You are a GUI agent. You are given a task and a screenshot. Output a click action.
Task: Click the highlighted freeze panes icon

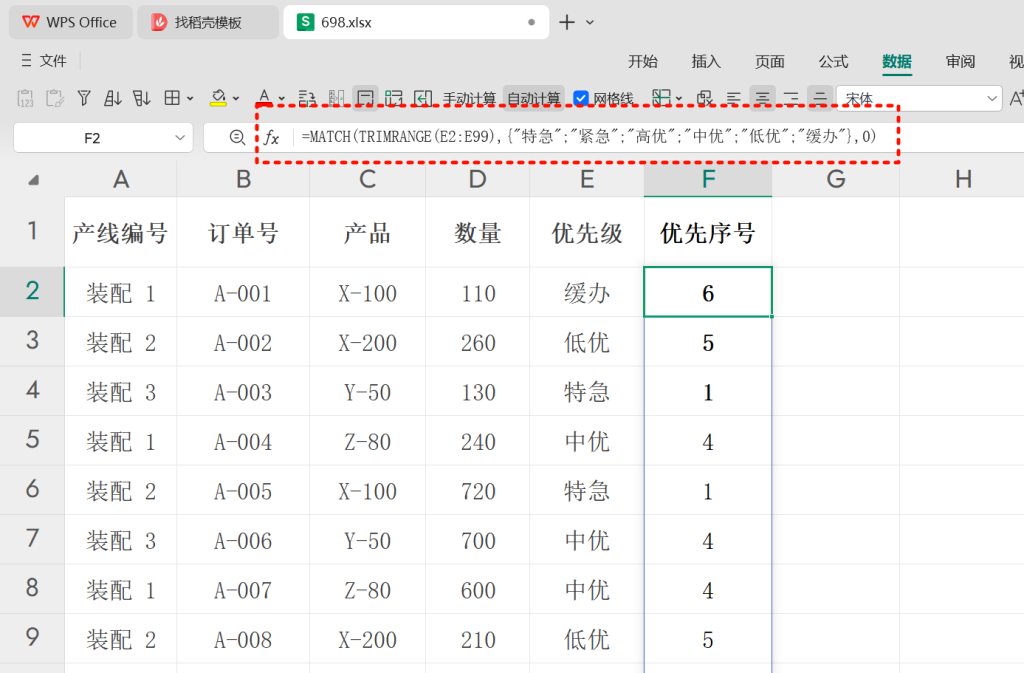click(x=366, y=99)
